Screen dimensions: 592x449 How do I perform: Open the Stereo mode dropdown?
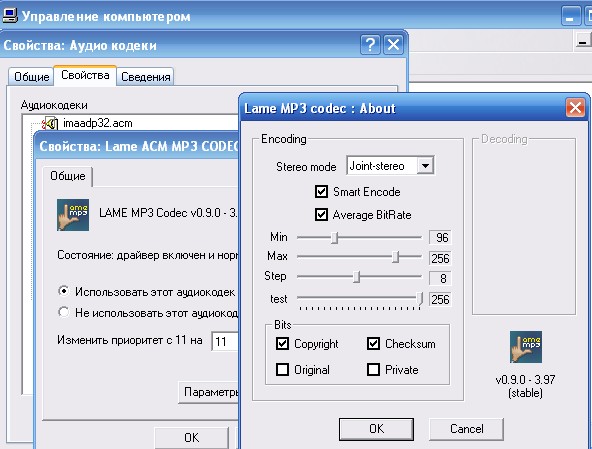pos(426,166)
